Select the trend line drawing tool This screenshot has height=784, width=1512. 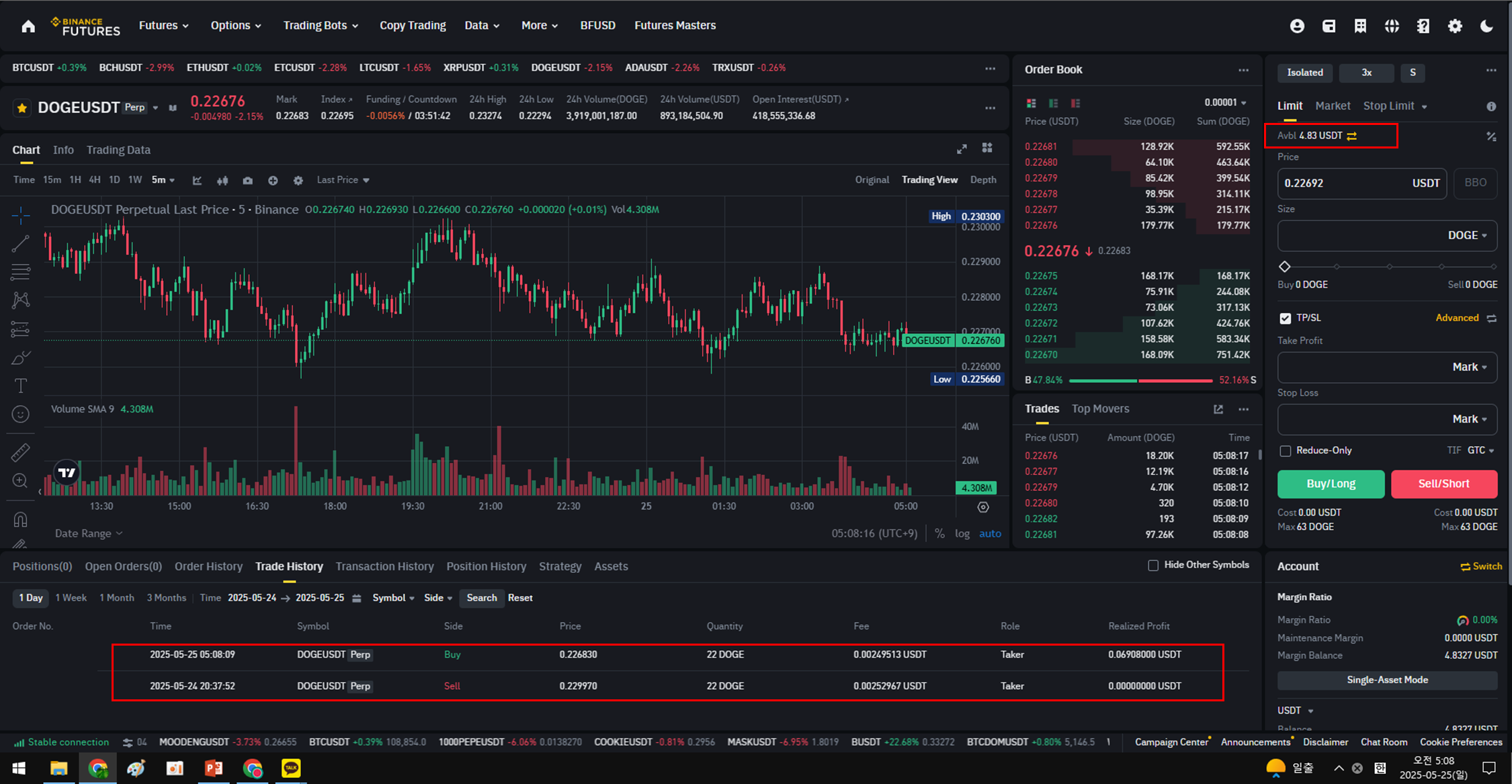click(21, 243)
